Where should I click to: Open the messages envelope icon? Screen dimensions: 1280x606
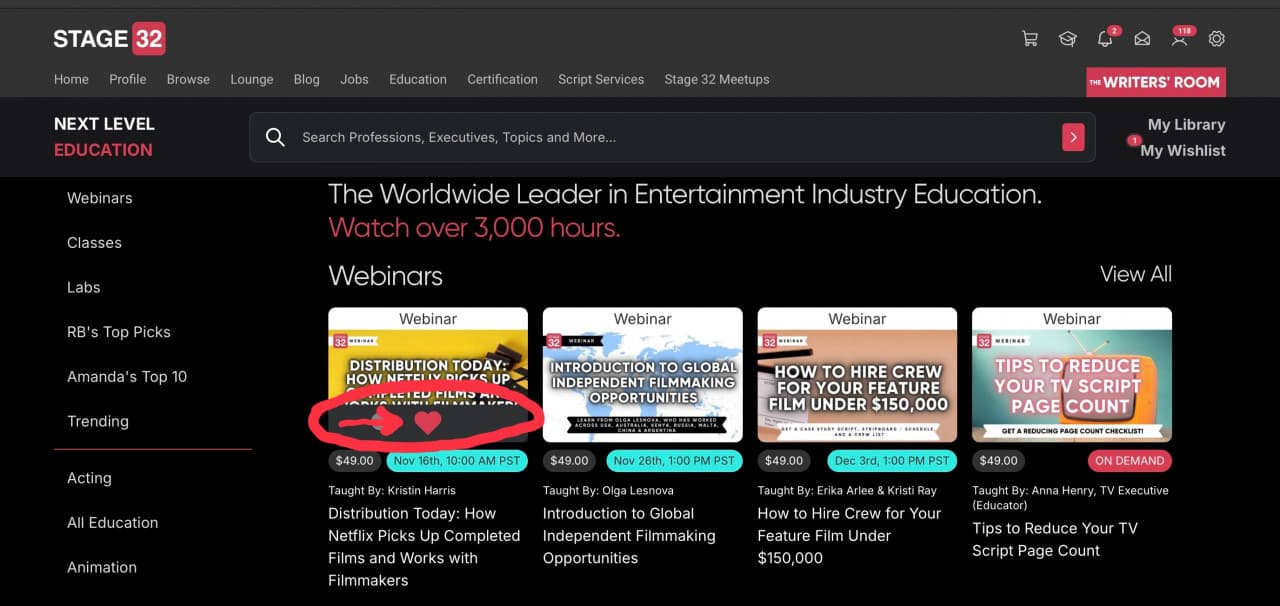click(1142, 39)
